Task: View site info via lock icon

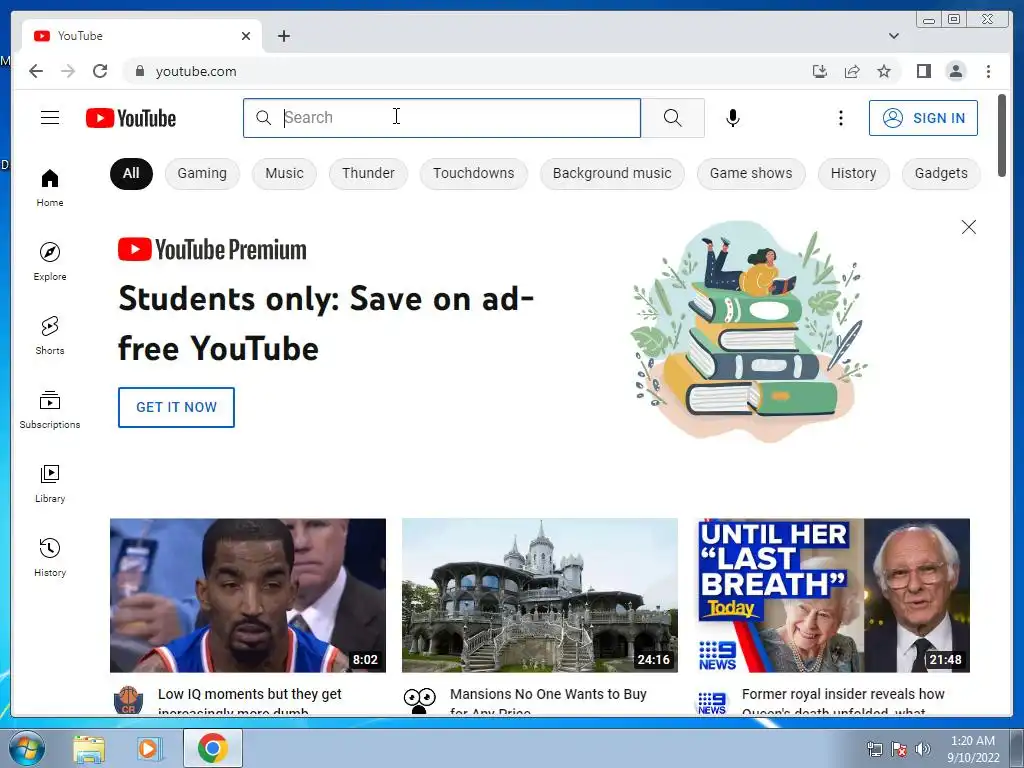Action: 139,71
